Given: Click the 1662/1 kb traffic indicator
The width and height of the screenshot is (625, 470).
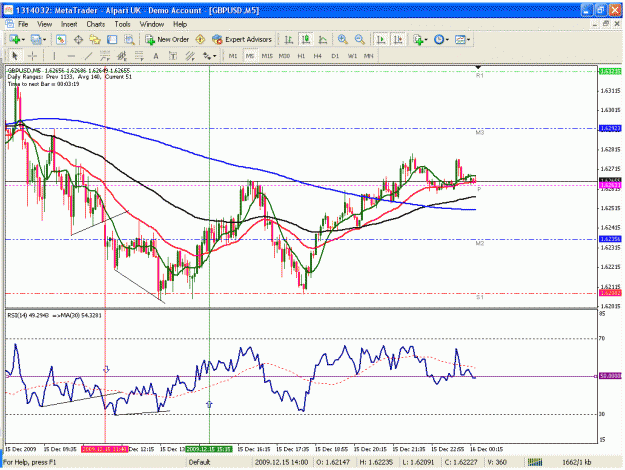Looking at the screenshot, I should pos(576,462).
